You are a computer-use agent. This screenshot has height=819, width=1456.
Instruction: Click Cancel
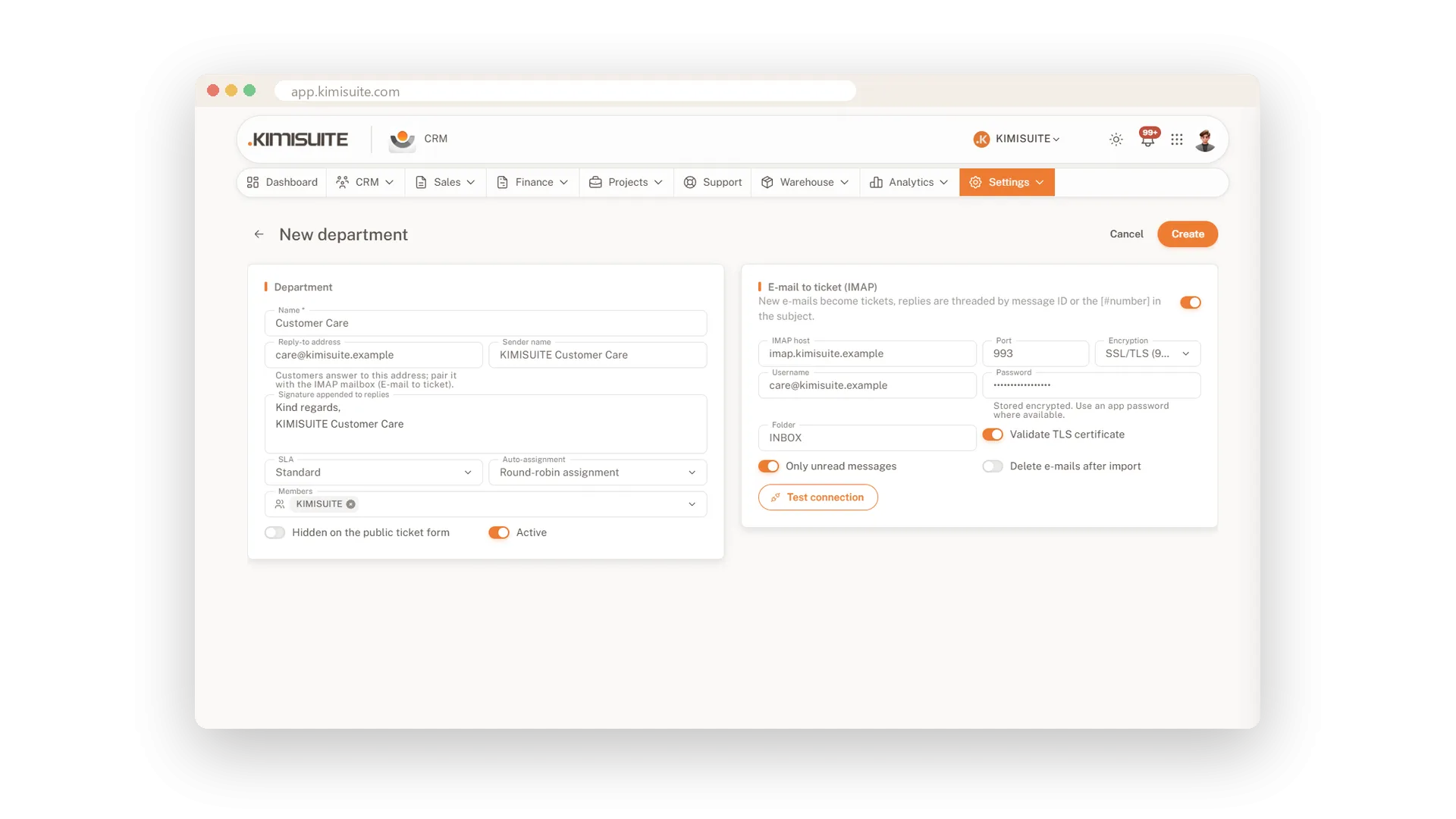pos(1126,234)
